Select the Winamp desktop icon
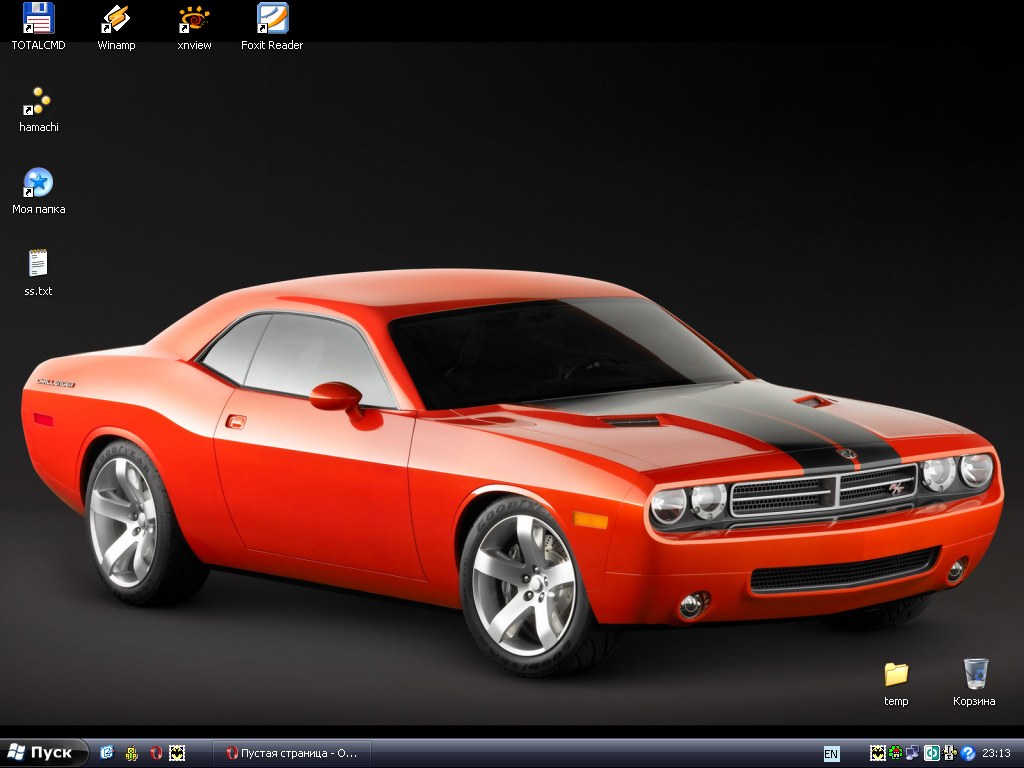 (116, 18)
